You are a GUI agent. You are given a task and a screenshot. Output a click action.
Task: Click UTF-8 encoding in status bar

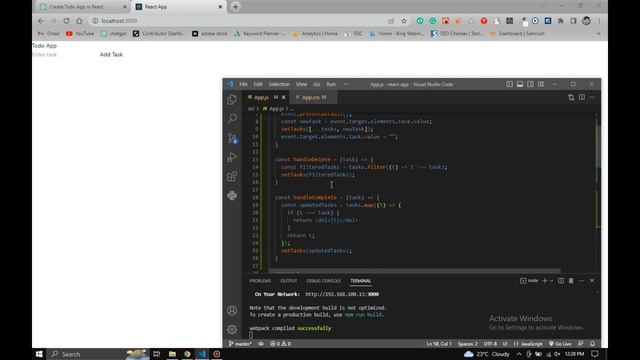click(x=490, y=344)
